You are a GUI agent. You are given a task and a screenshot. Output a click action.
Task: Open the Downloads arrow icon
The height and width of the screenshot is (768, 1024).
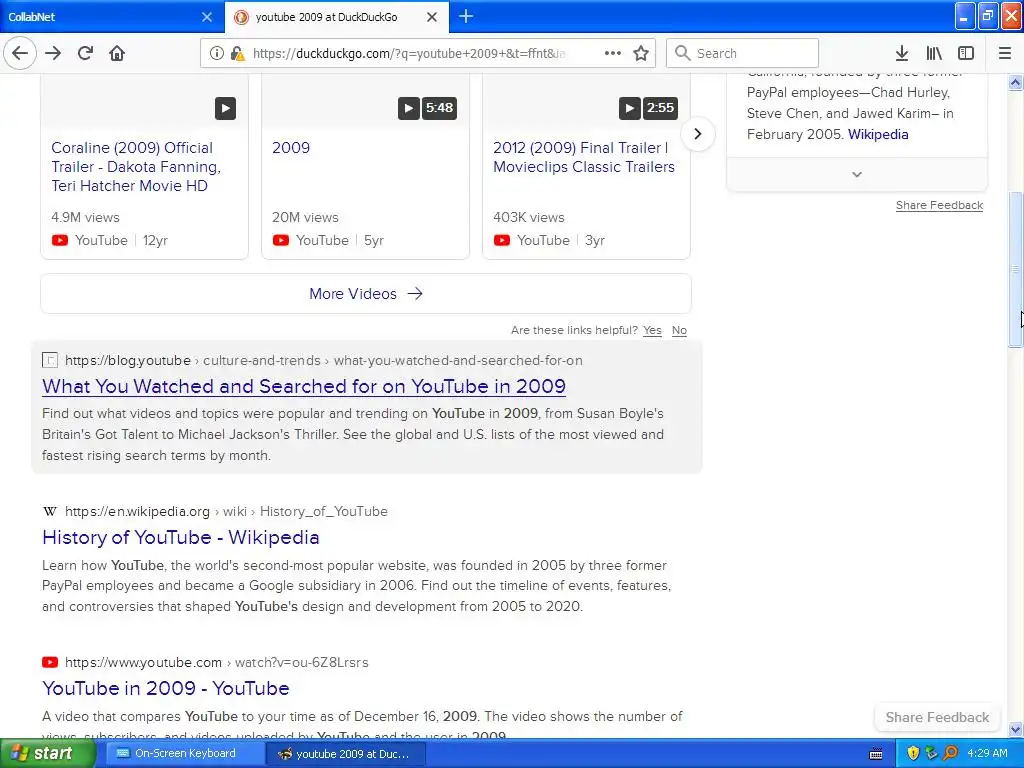point(902,53)
